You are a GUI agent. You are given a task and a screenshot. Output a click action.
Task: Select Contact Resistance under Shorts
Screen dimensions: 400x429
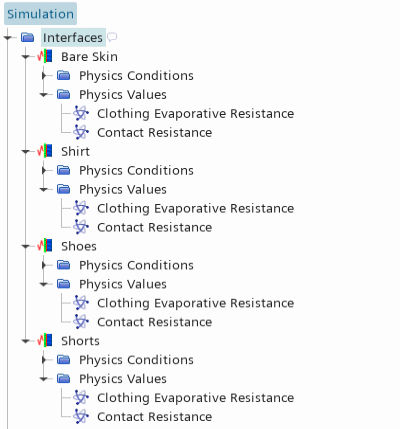[x=155, y=417]
